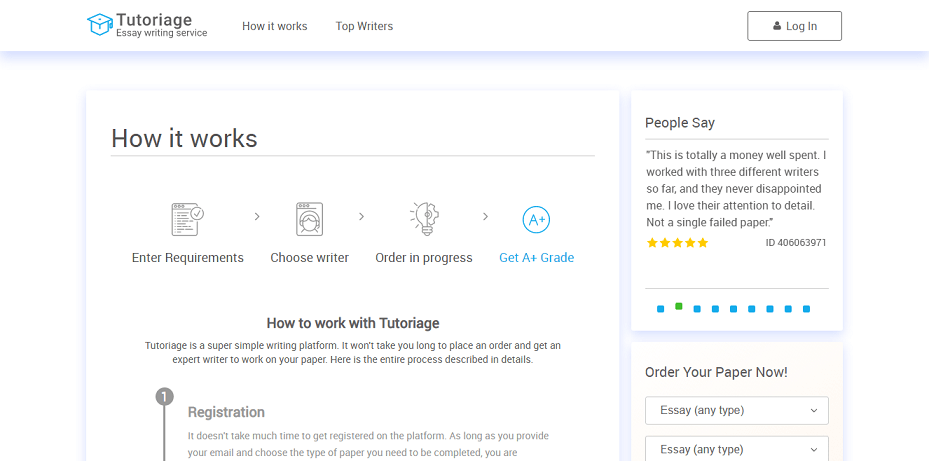This screenshot has height=461, width=929.
Task: Select the eighth review carousel dot
Action: click(x=788, y=309)
